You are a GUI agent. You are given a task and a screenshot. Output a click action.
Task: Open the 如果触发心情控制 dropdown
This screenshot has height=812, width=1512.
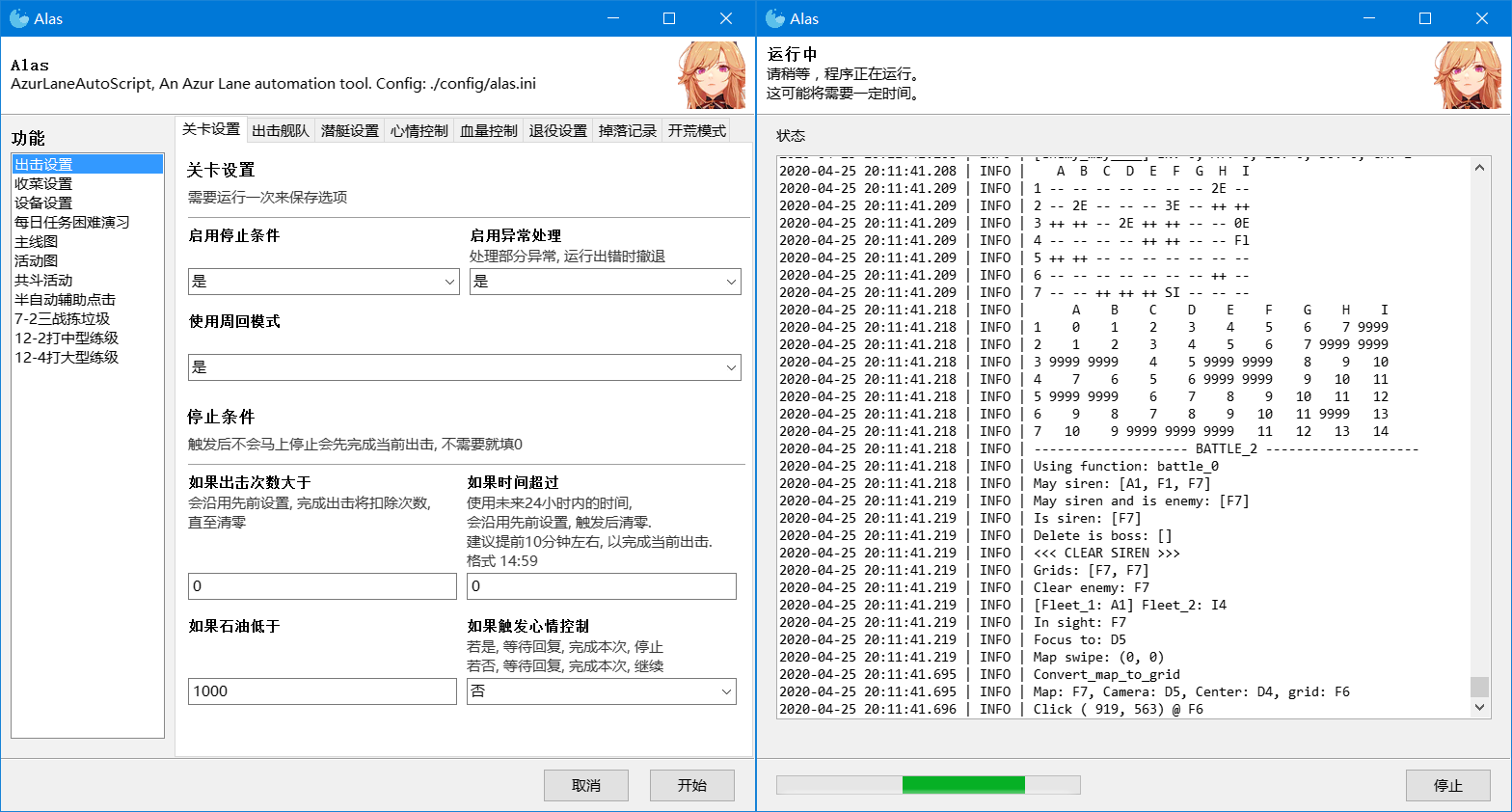coord(602,691)
